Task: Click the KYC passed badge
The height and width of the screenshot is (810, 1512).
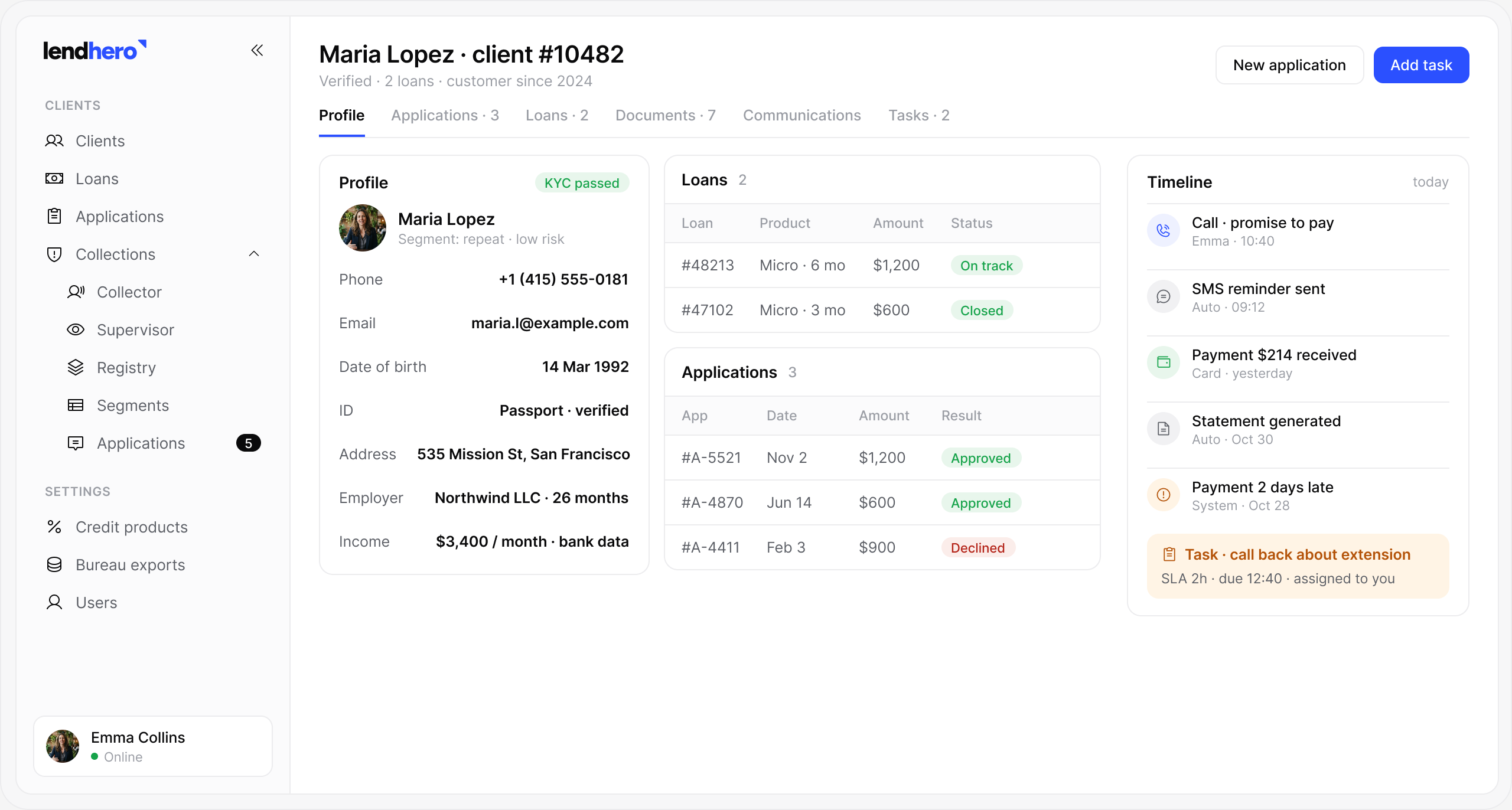Action: (x=582, y=183)
